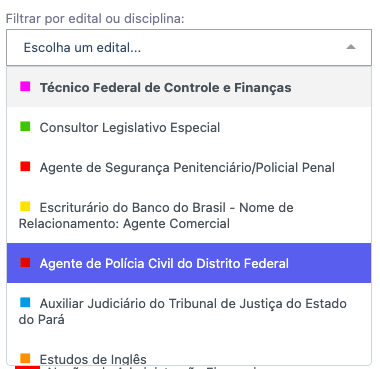
Task: Click orange swatch beside Estudos de Inglês
Action: point(25,358)
